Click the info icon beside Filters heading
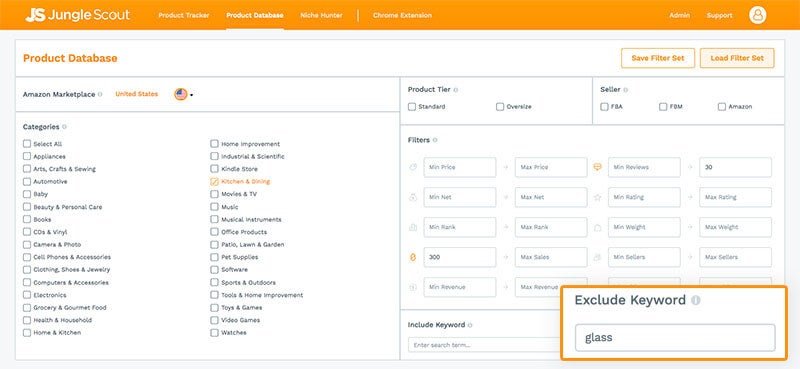This screenshot has height=369, width=800. (x=435, y=140)
